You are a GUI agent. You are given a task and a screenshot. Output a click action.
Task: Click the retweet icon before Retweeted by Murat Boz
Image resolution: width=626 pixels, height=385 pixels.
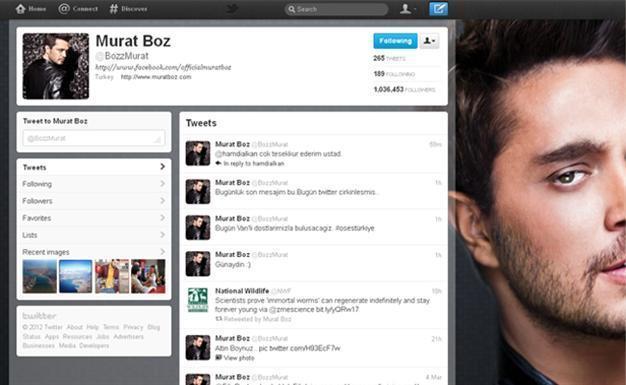(x=218, y=319)
